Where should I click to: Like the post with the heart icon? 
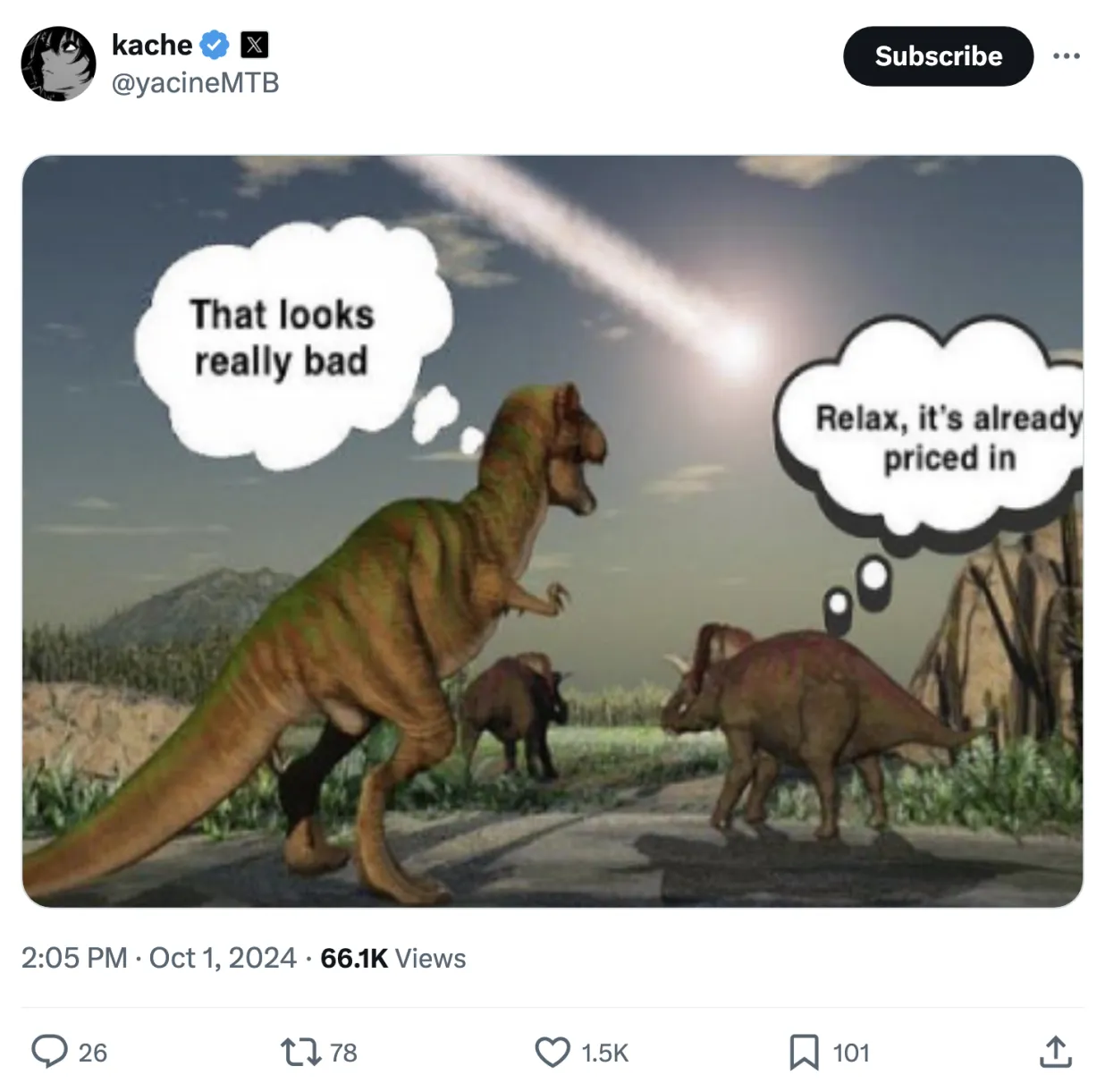pyautogui.click(x=552, y=1052)
